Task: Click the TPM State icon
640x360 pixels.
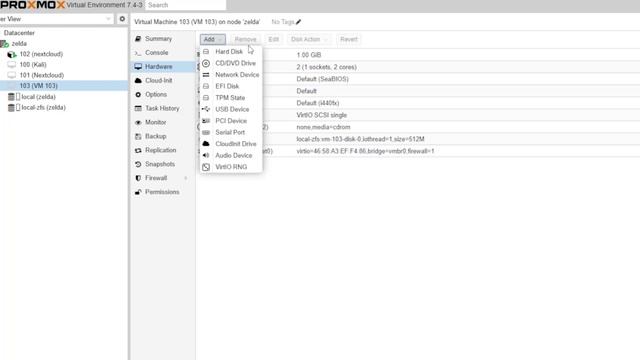Action: [x=206, y=98]
